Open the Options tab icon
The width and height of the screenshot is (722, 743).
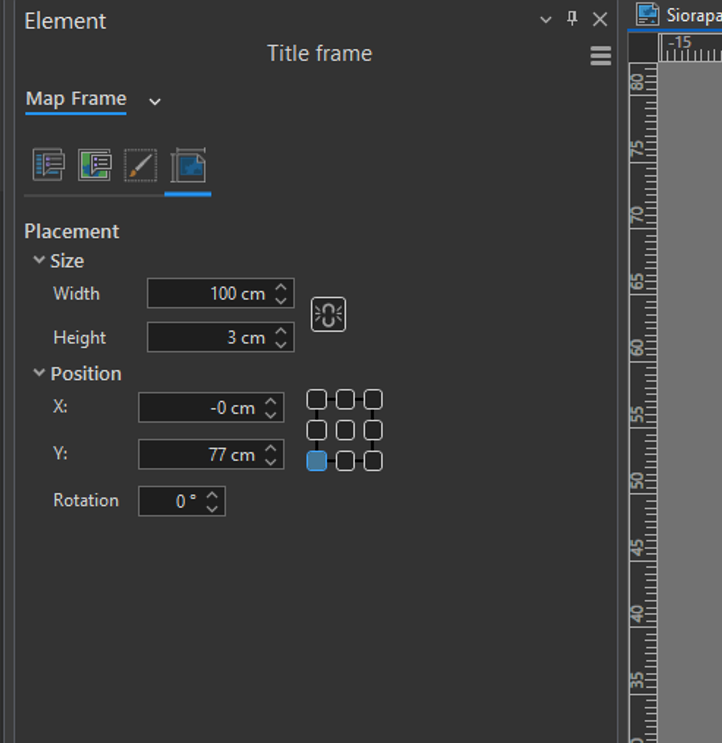tap(48, 165)
